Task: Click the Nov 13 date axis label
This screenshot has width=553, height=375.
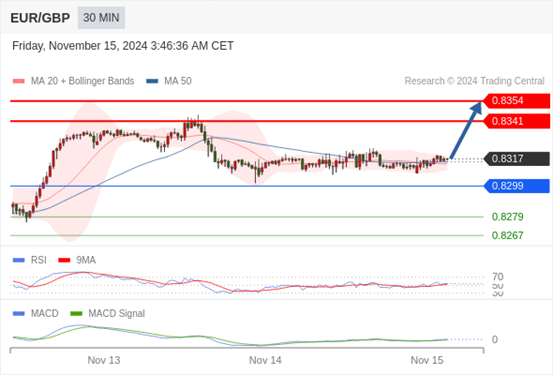Action: click(x=104, y=360)
